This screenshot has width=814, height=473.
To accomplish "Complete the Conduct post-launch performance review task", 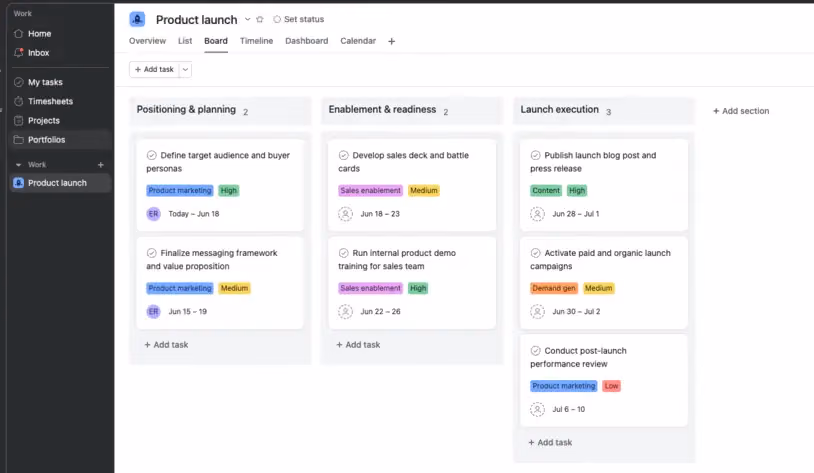I will (535, 350).
